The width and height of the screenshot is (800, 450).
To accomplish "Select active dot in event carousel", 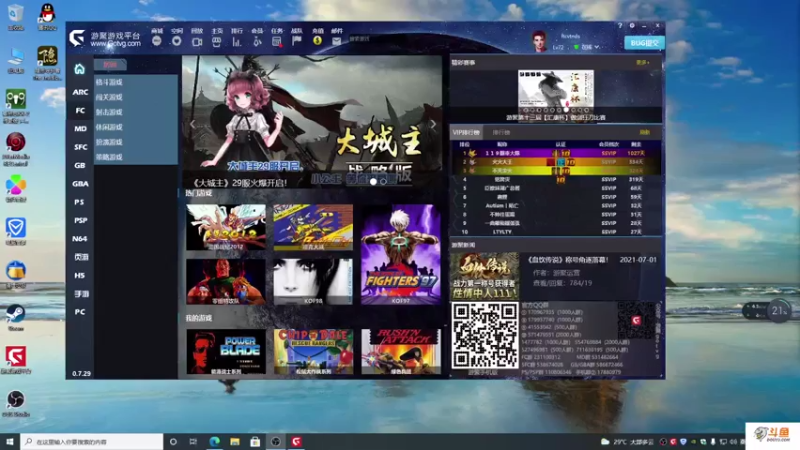I will [x=566, y=110].
